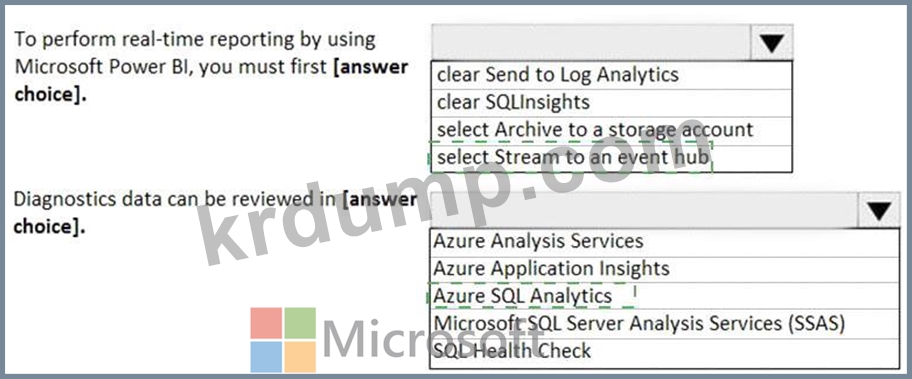Open the second dropdown arrow for diagnostics data
The height and width of the screenshot is (379, 912).
click(x=878, y=210)
